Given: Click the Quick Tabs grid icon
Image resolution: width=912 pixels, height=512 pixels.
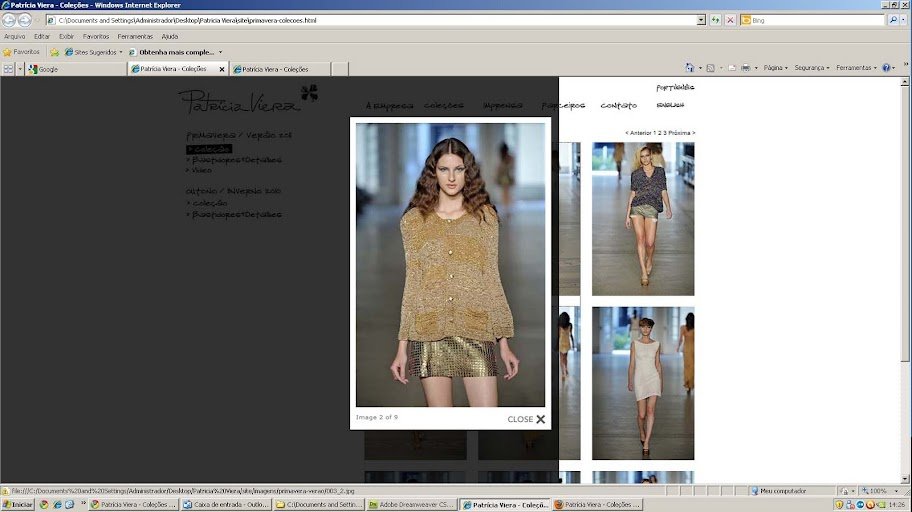Looking at the screenshot, I should (8, 69).
